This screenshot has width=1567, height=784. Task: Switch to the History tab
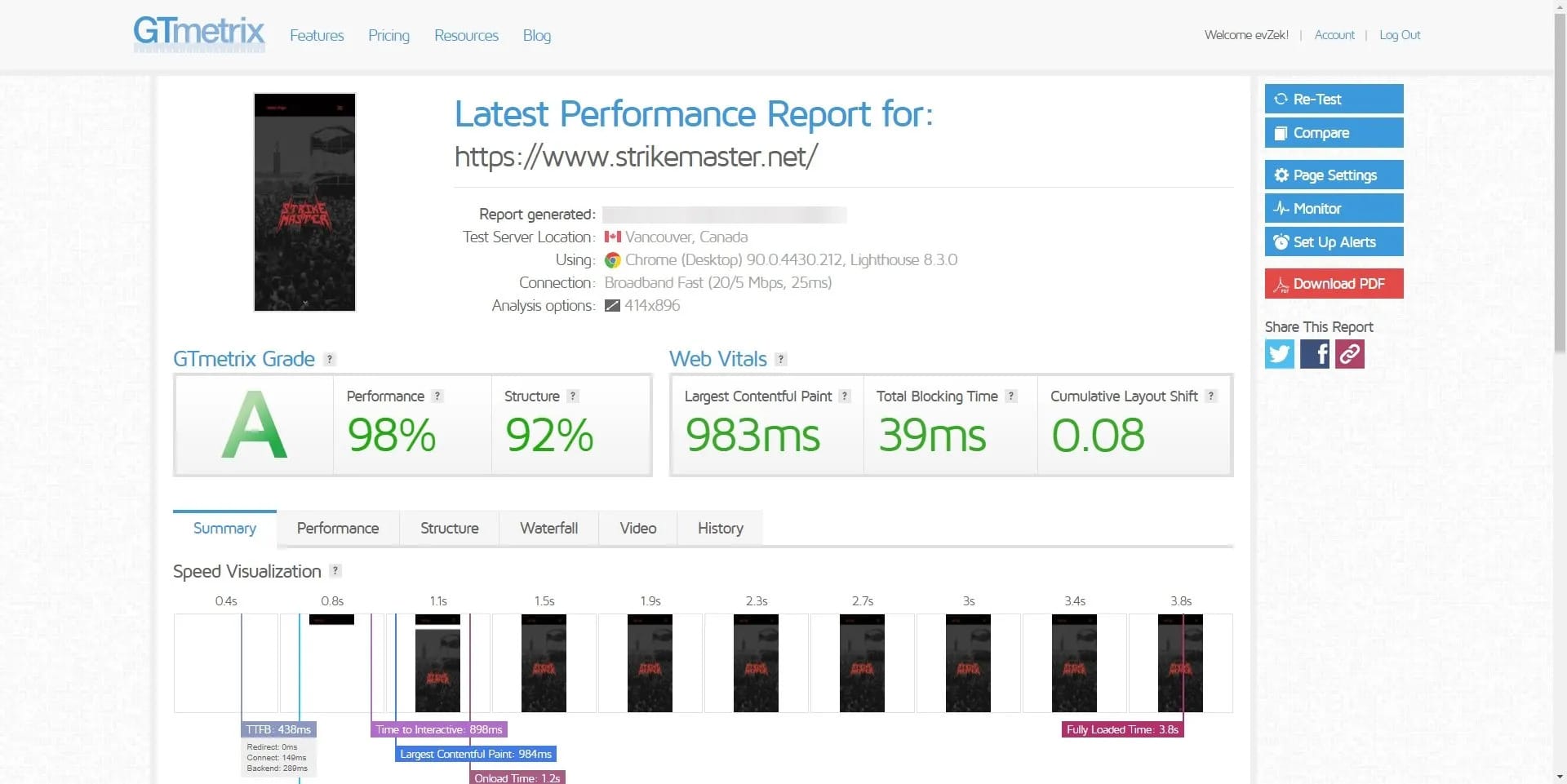tap(719, 528)
